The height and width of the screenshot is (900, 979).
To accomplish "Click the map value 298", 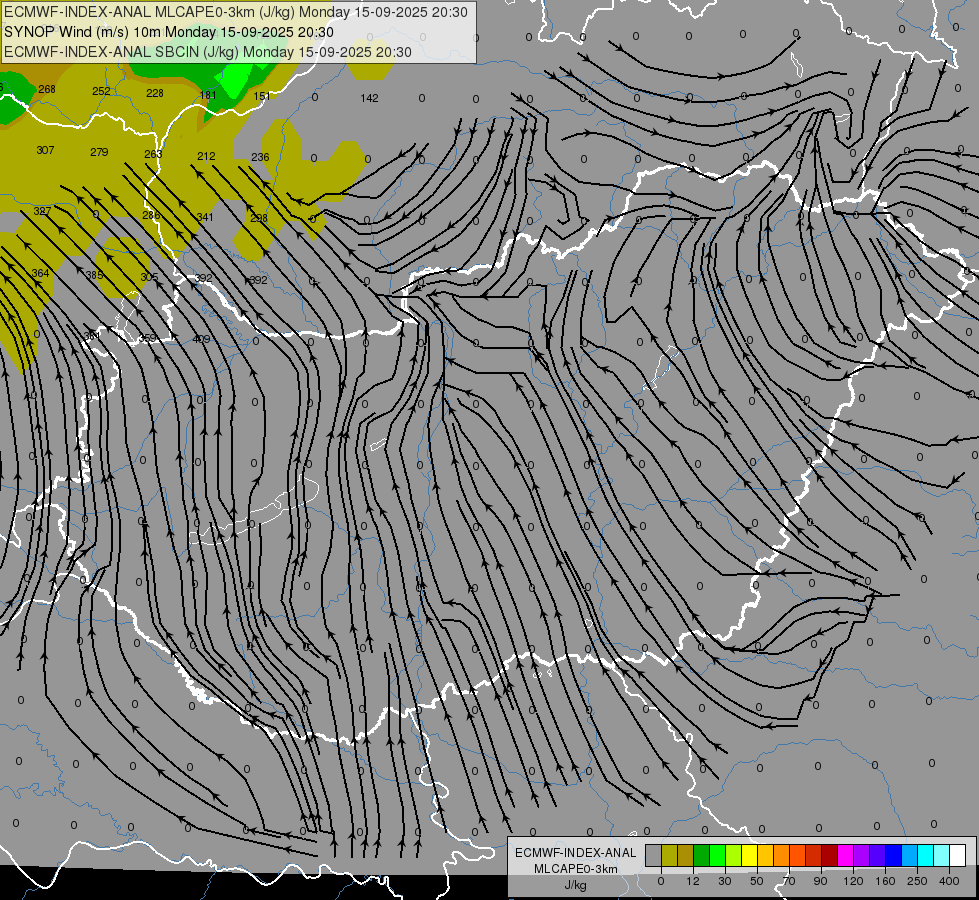I will tap(259, 218).
